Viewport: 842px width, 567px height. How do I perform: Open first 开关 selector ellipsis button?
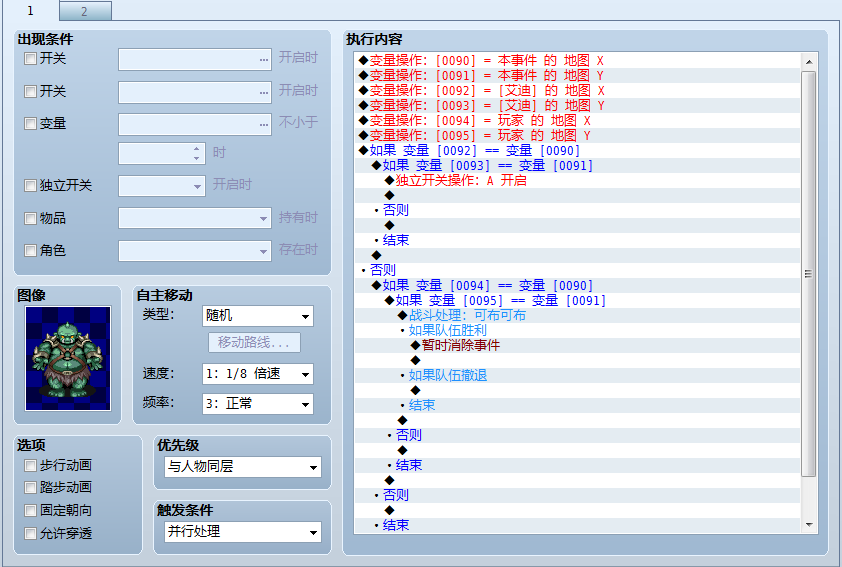click(x=264, y=60)
